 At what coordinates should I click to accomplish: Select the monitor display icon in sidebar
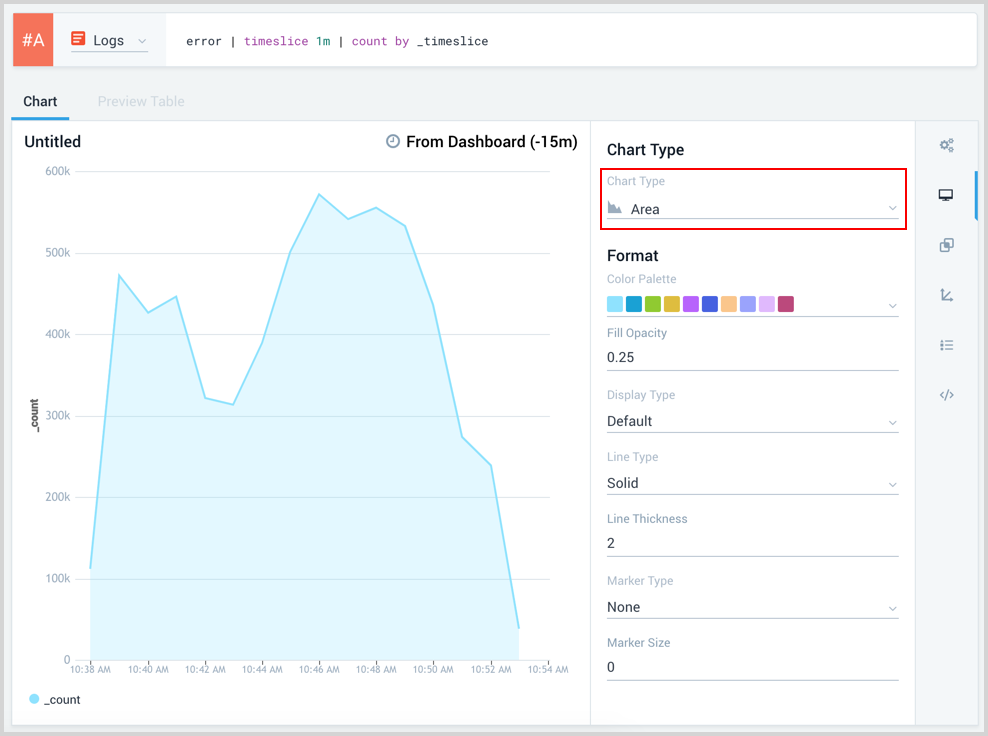pyautogui.click(x=946, y=195)
